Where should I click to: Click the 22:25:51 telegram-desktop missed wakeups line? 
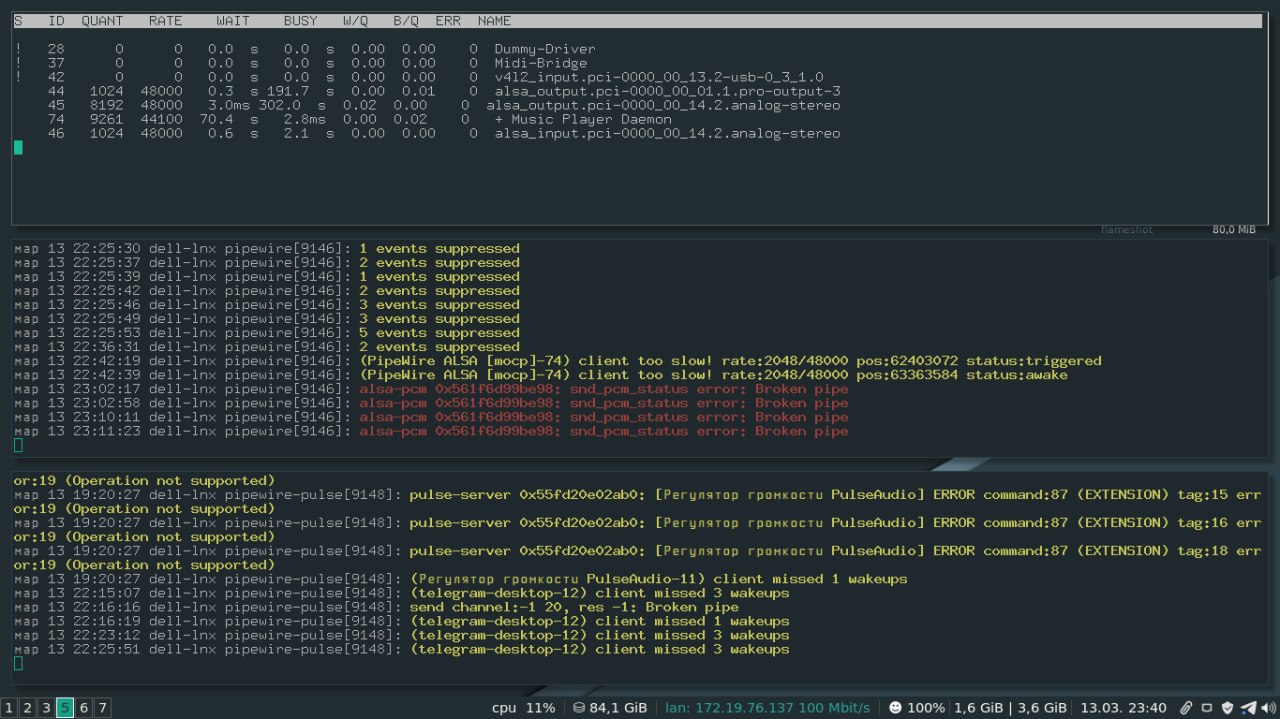coord(402,649)
